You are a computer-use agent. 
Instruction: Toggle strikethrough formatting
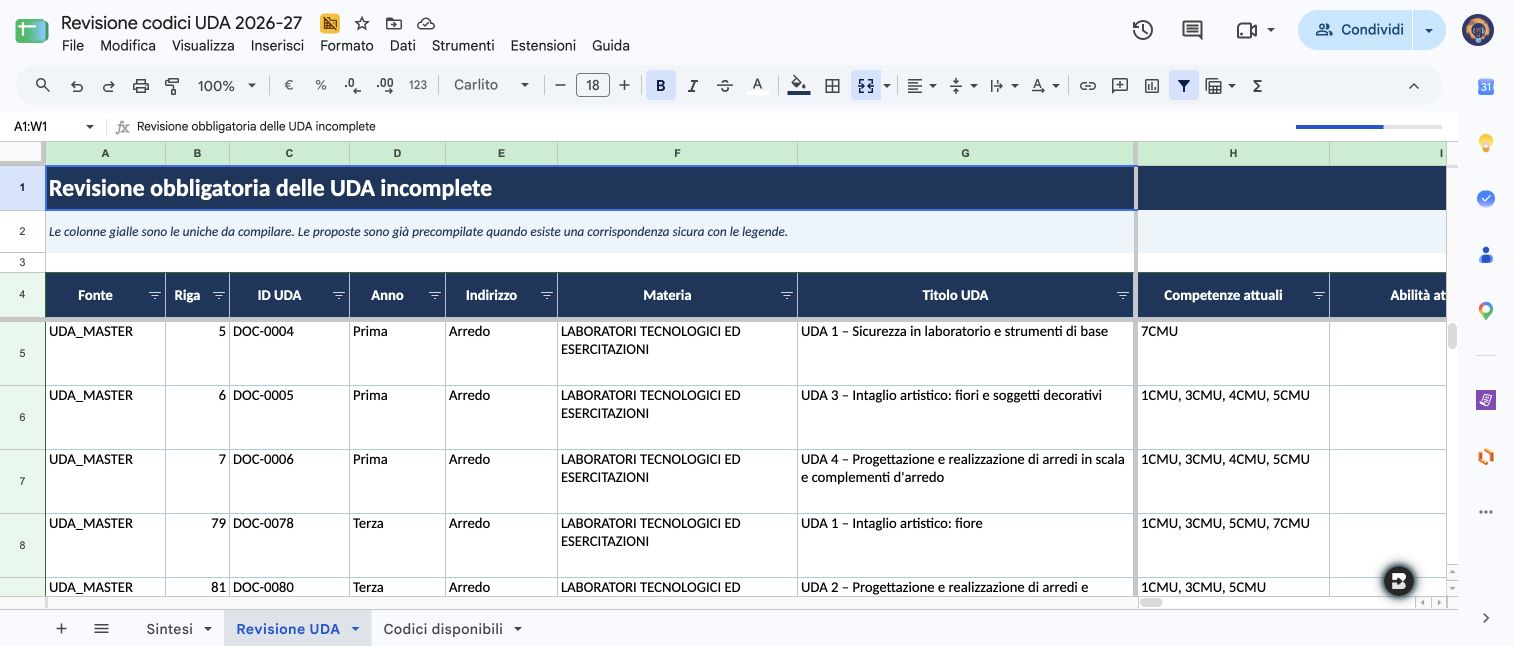point(725,86)
